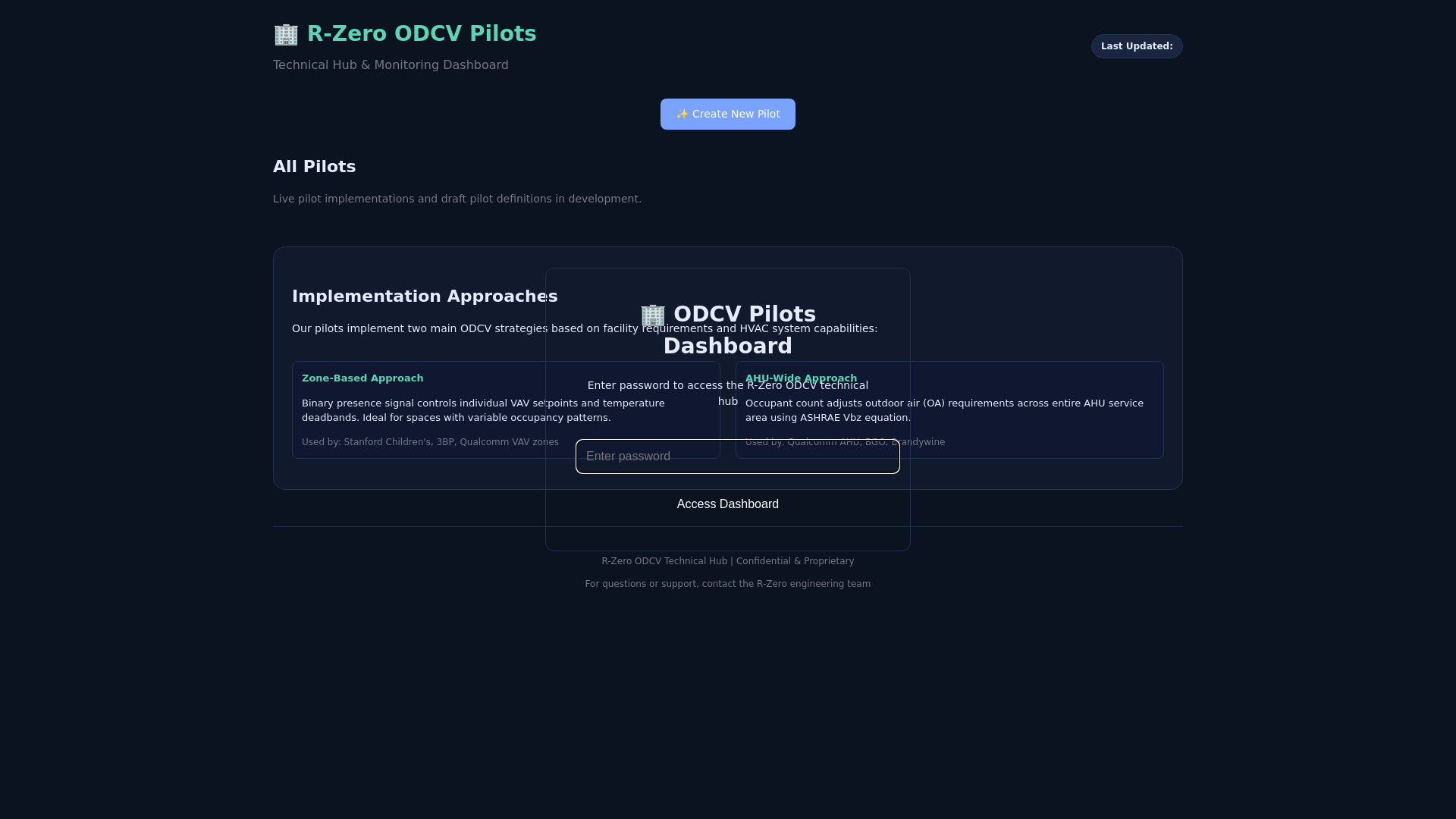Click 'Used by: Stanford Children's, 3BP' text
This screenshot has width=1456, height=819.
click(430, 442)
